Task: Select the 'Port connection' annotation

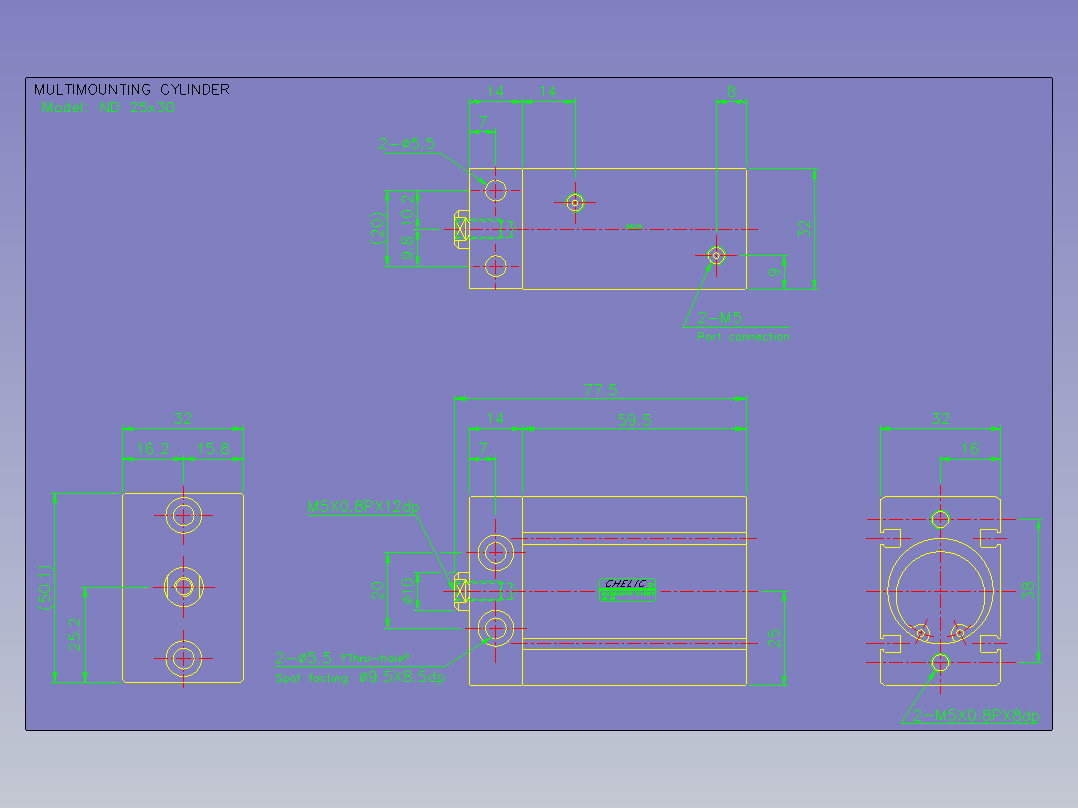Action: [743, 337]
